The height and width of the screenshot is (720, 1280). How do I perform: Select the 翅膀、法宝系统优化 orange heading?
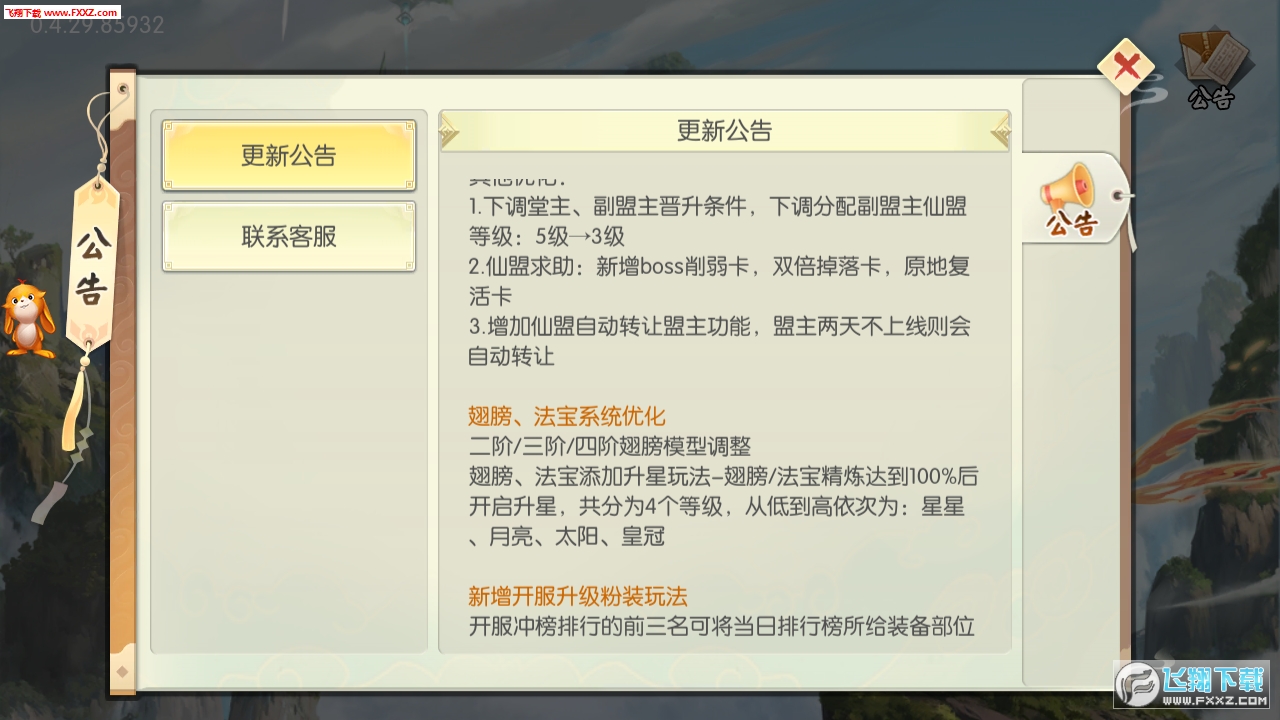tap(567, 417)
